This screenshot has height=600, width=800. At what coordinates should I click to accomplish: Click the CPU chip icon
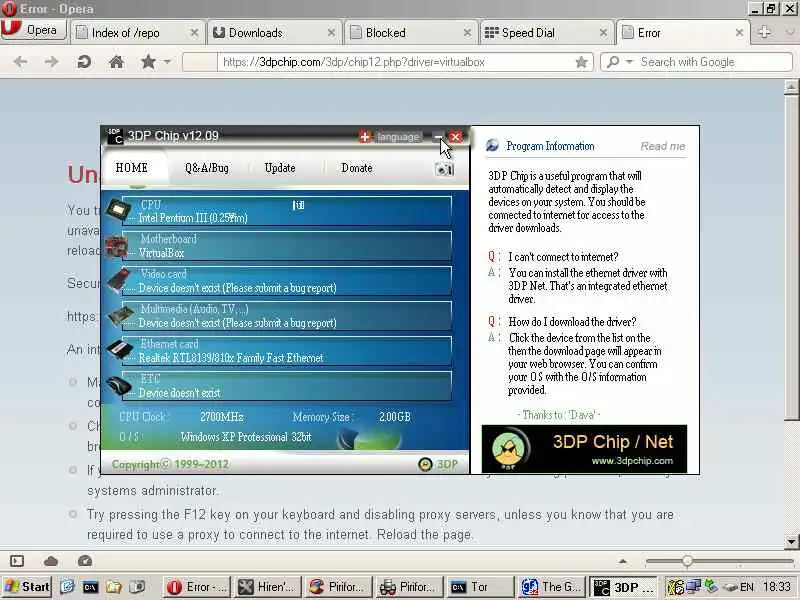click(118, 210)
